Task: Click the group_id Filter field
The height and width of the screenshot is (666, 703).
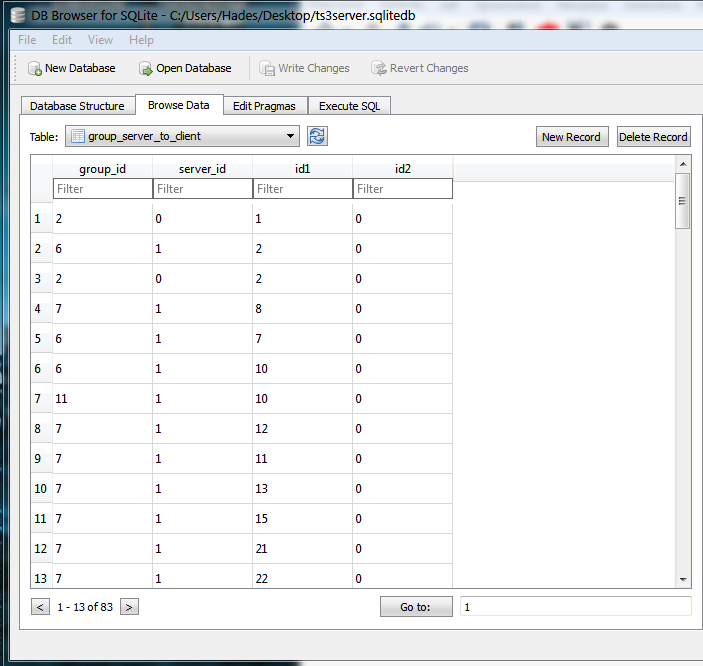Action: 103,189
